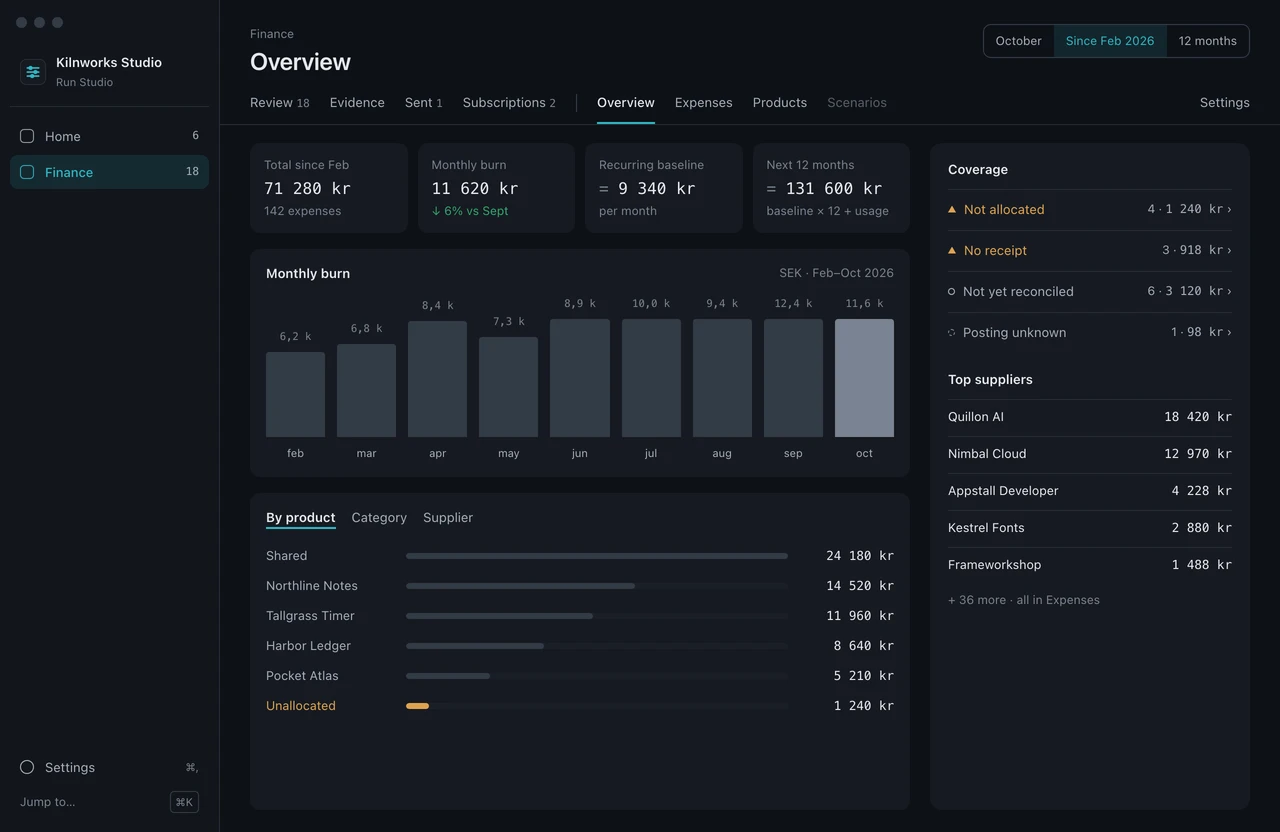
Task: Open the Sent tab
Action: (x=424, y=102)
